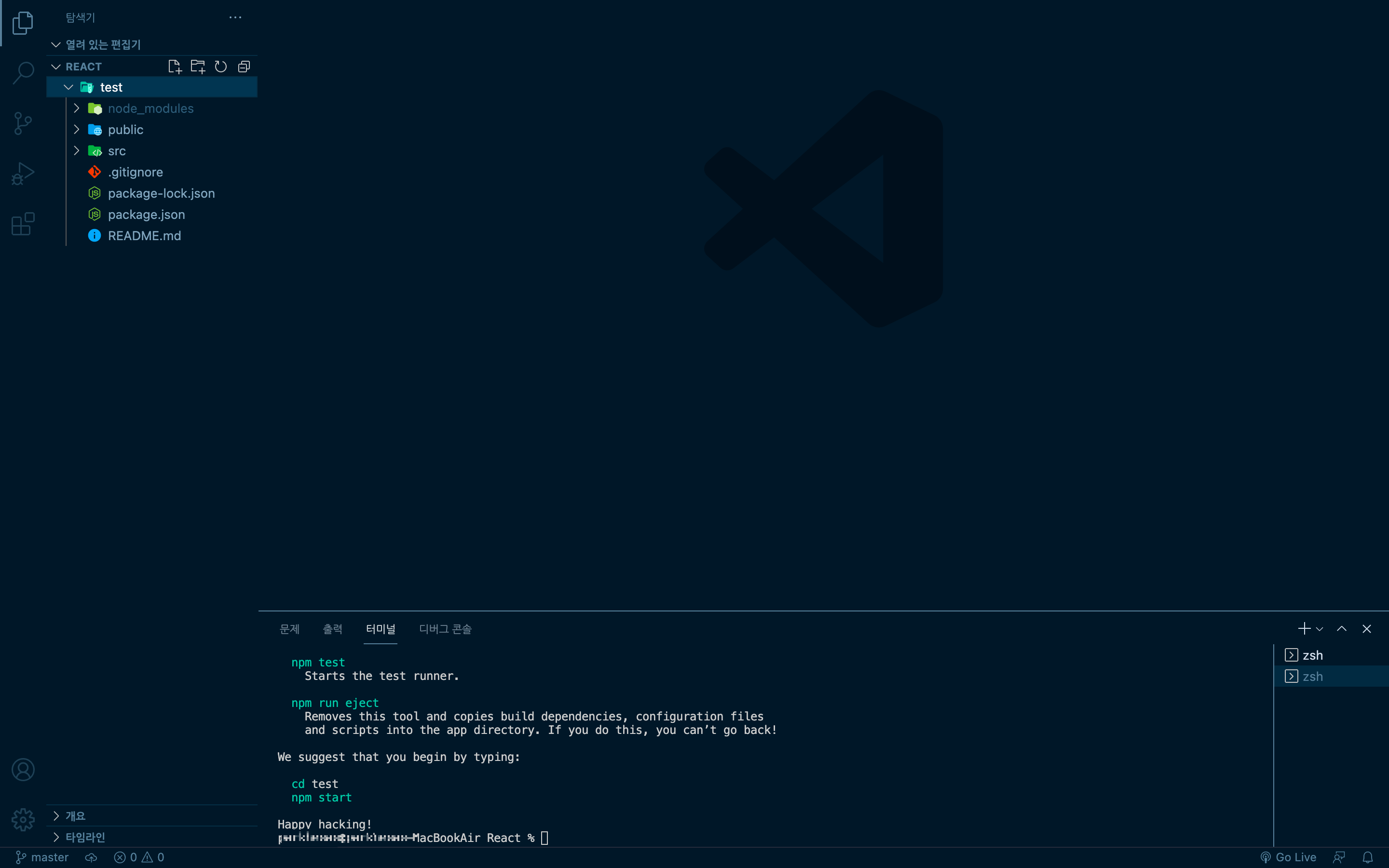1389x868 pixels.
Task: Collapse the Open Editors section (열려 있는 편집기)
Action: 151,44
